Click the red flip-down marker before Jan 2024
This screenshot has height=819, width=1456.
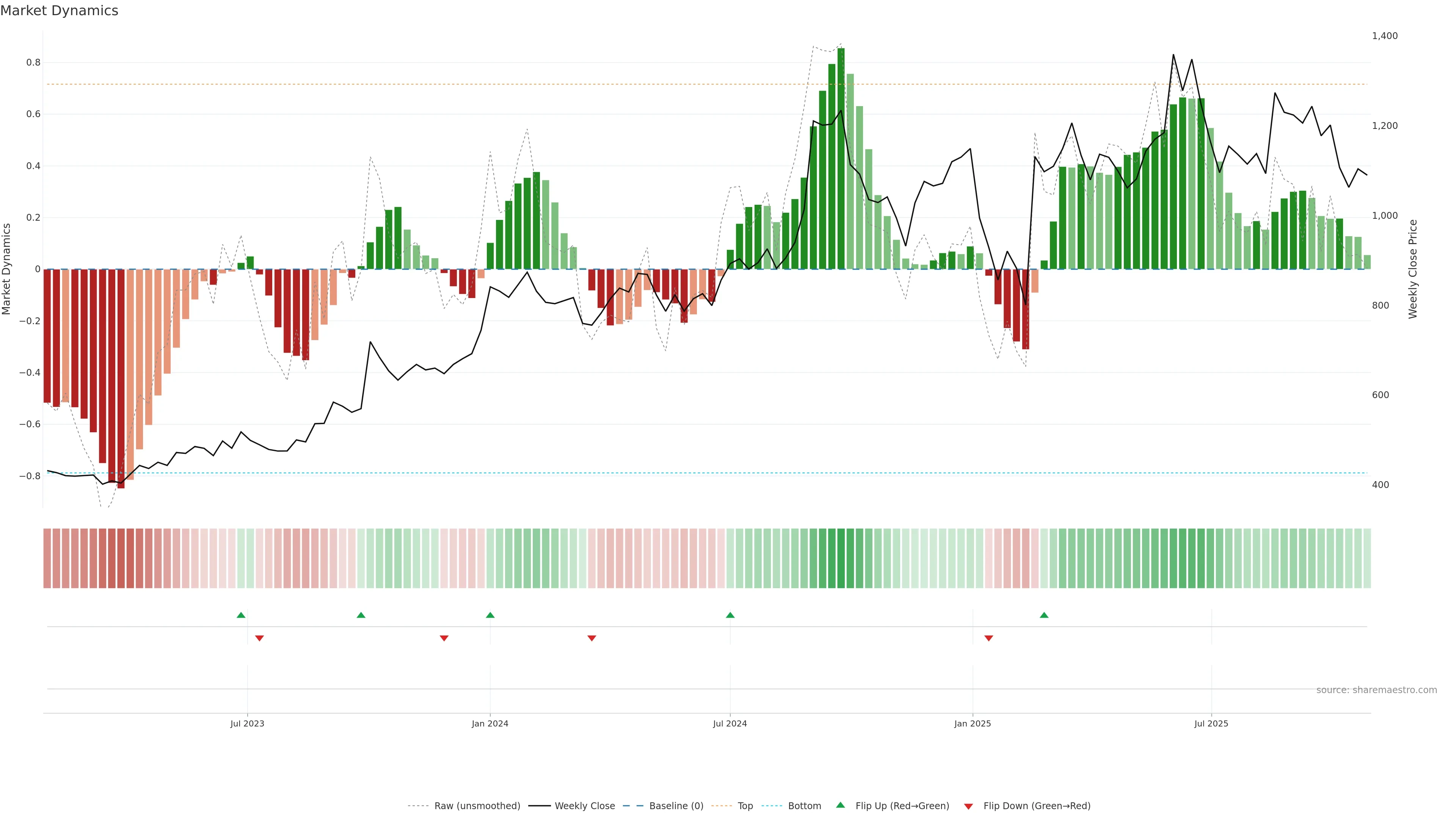click(444, 638)
